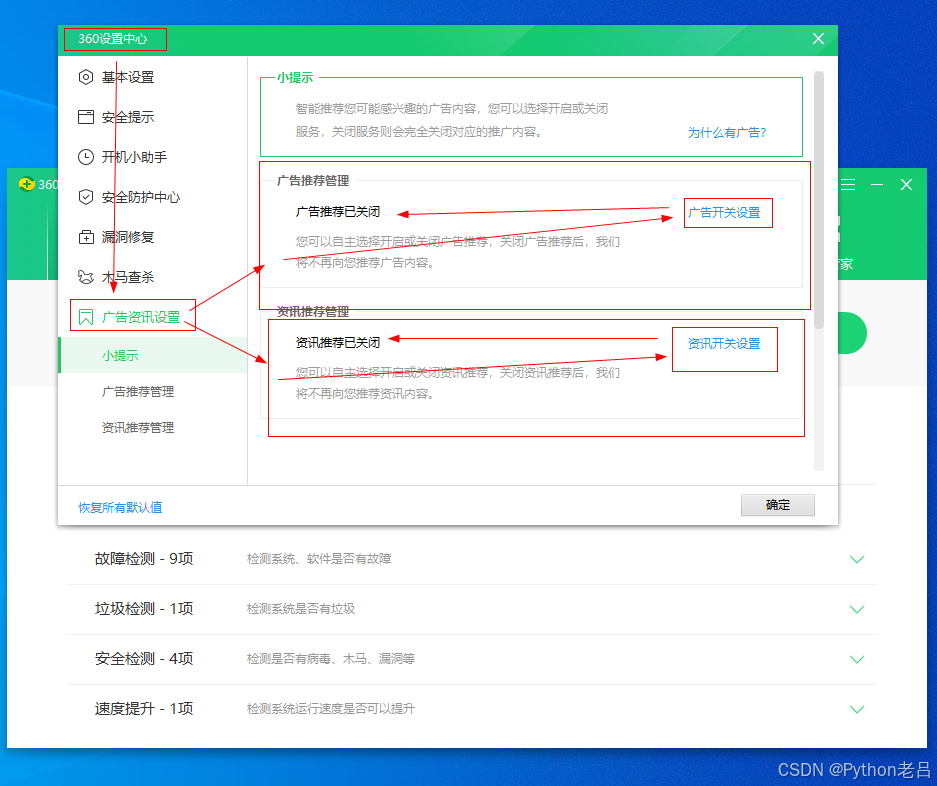Click 360 logo icon in main window
Image resolution: width=937 pixels, height=786 pixels.
point(26,184)
